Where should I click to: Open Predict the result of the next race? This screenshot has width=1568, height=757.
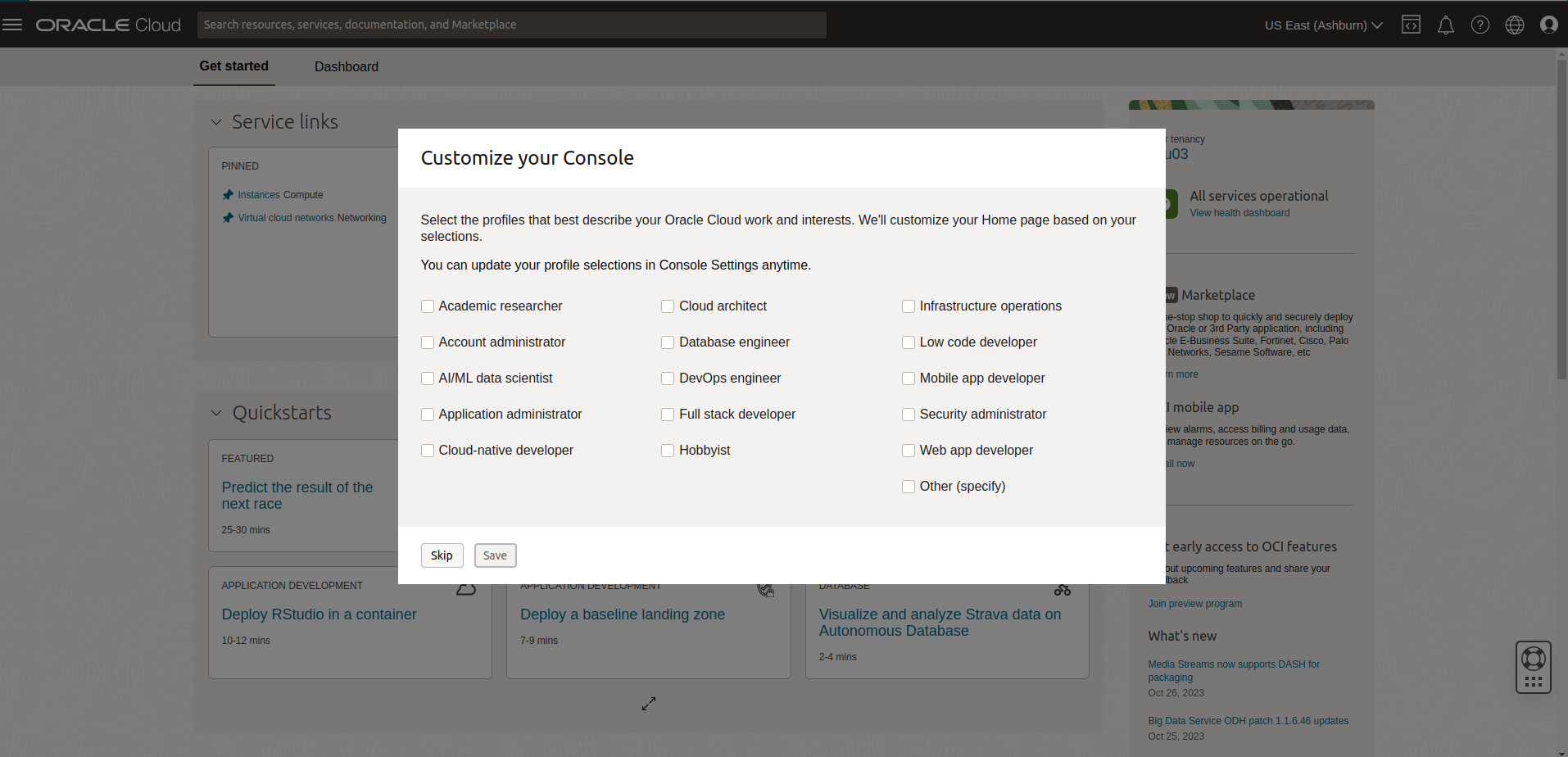[297, 496]
